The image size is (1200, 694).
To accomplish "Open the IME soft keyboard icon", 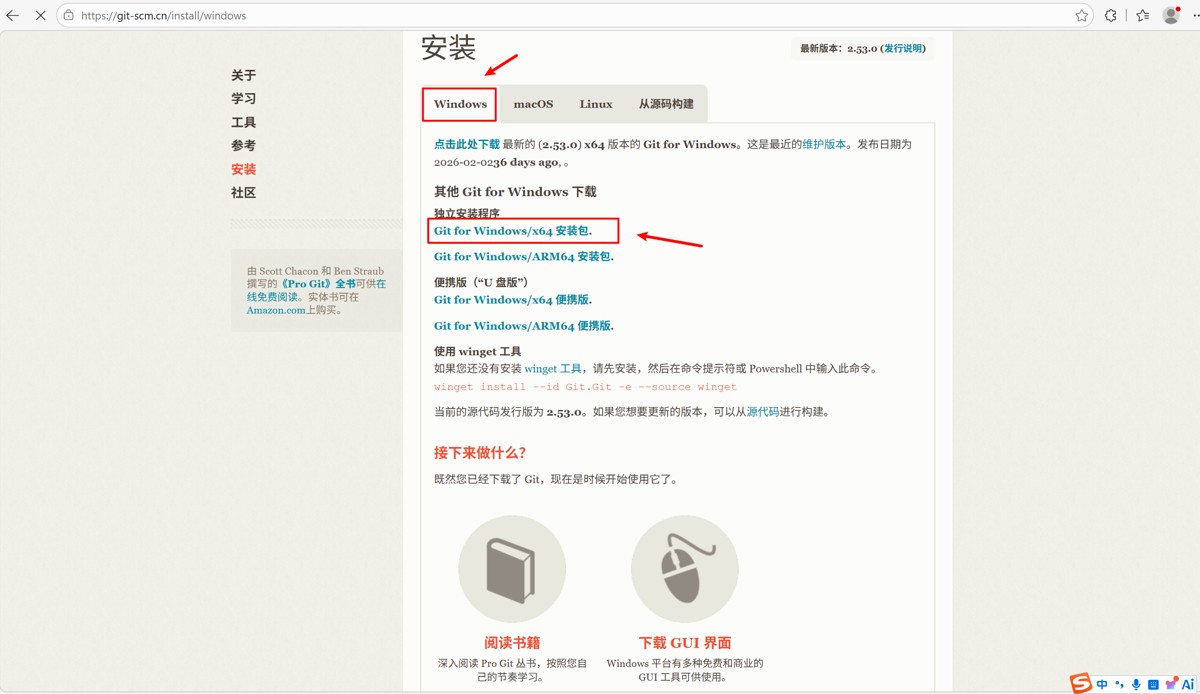I will point(1153,685).
